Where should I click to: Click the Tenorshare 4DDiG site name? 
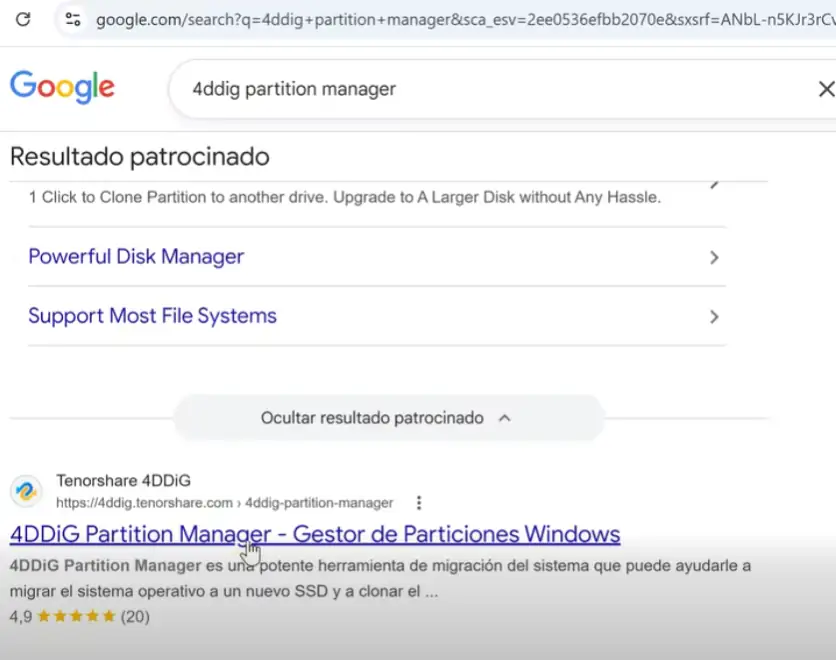[123, 480]
